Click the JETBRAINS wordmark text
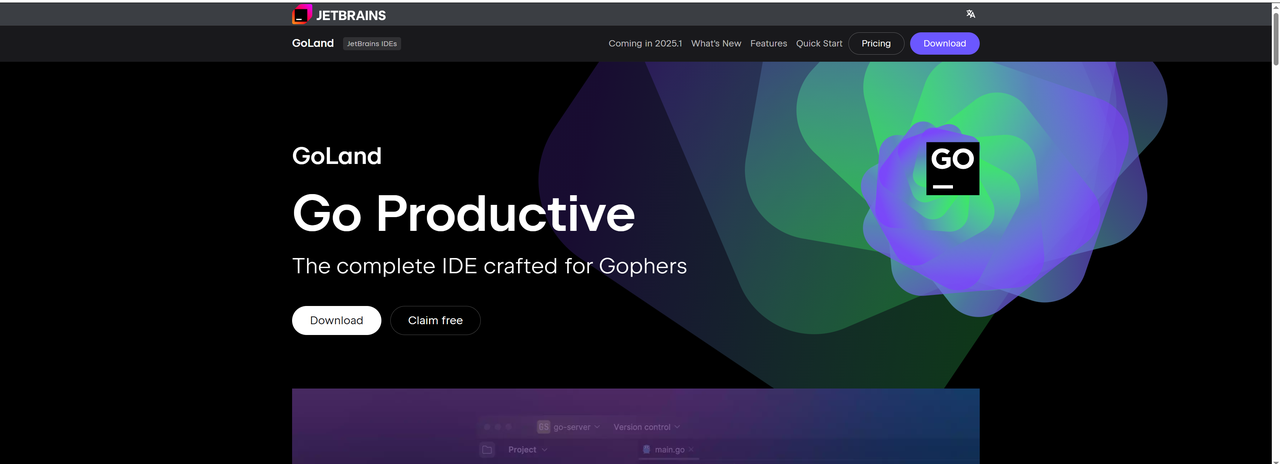The image size is (1280, 464). pos(351,15)
